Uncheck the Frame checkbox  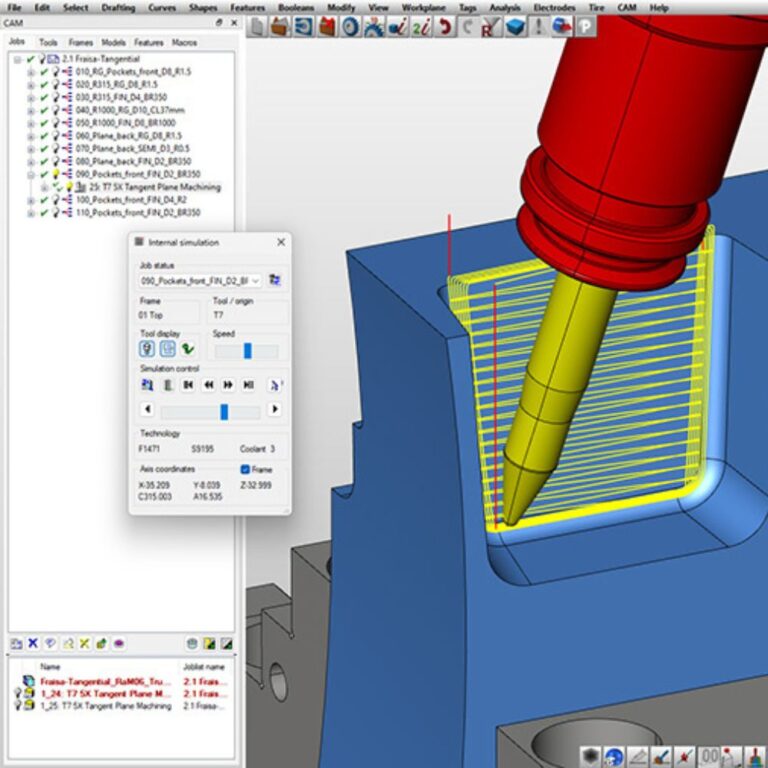click(246, 469)
